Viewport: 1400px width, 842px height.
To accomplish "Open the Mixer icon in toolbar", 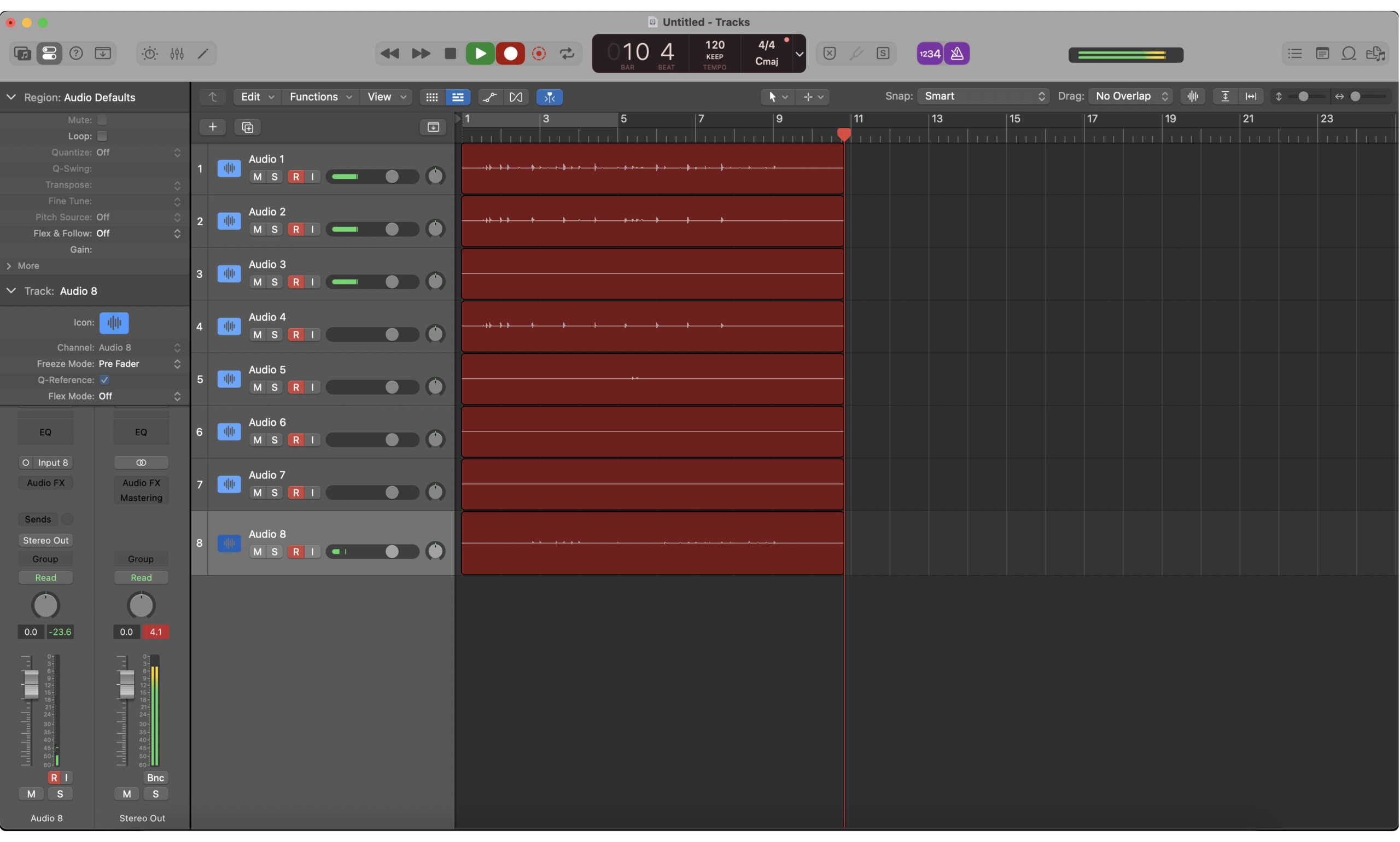I will click(177, 54).
